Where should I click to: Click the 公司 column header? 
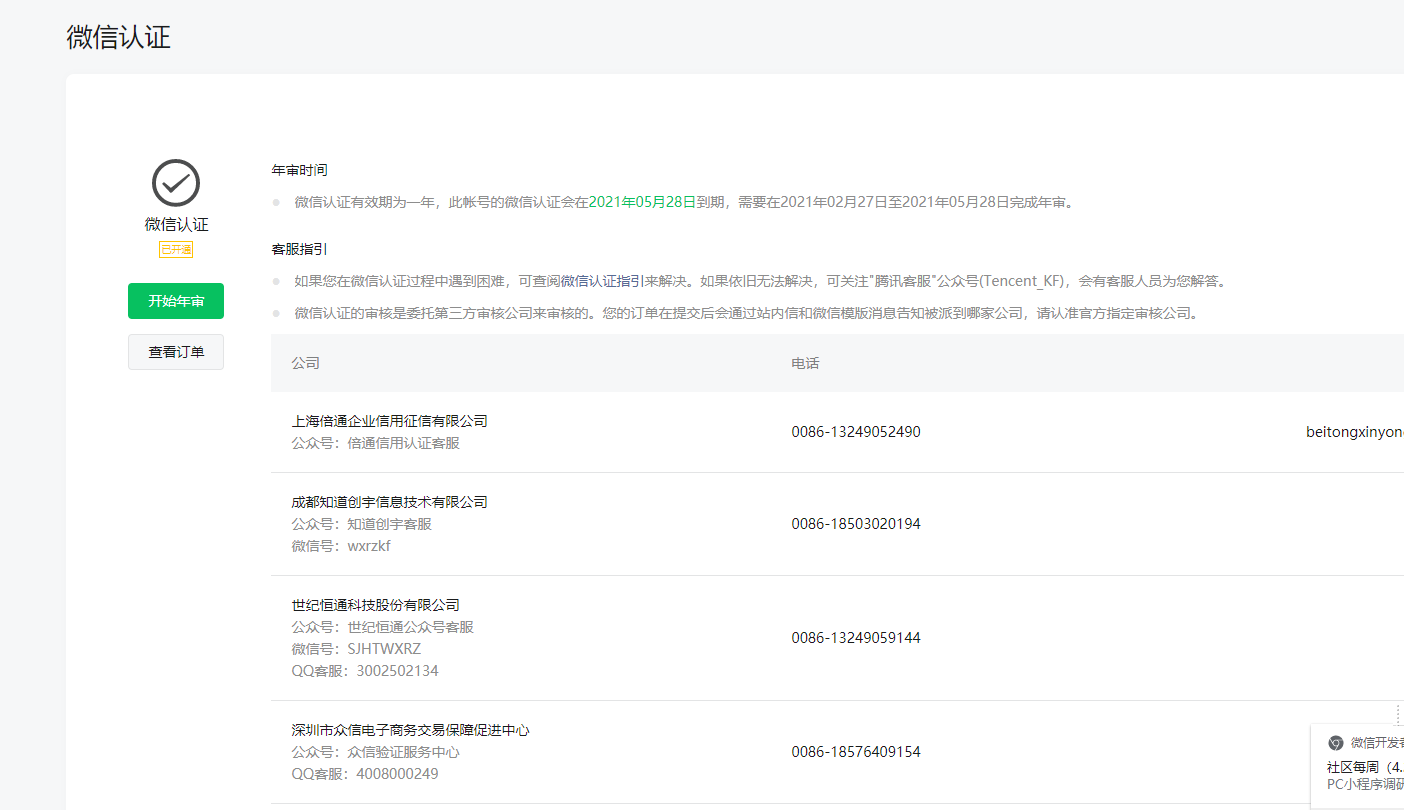point(306,363)
